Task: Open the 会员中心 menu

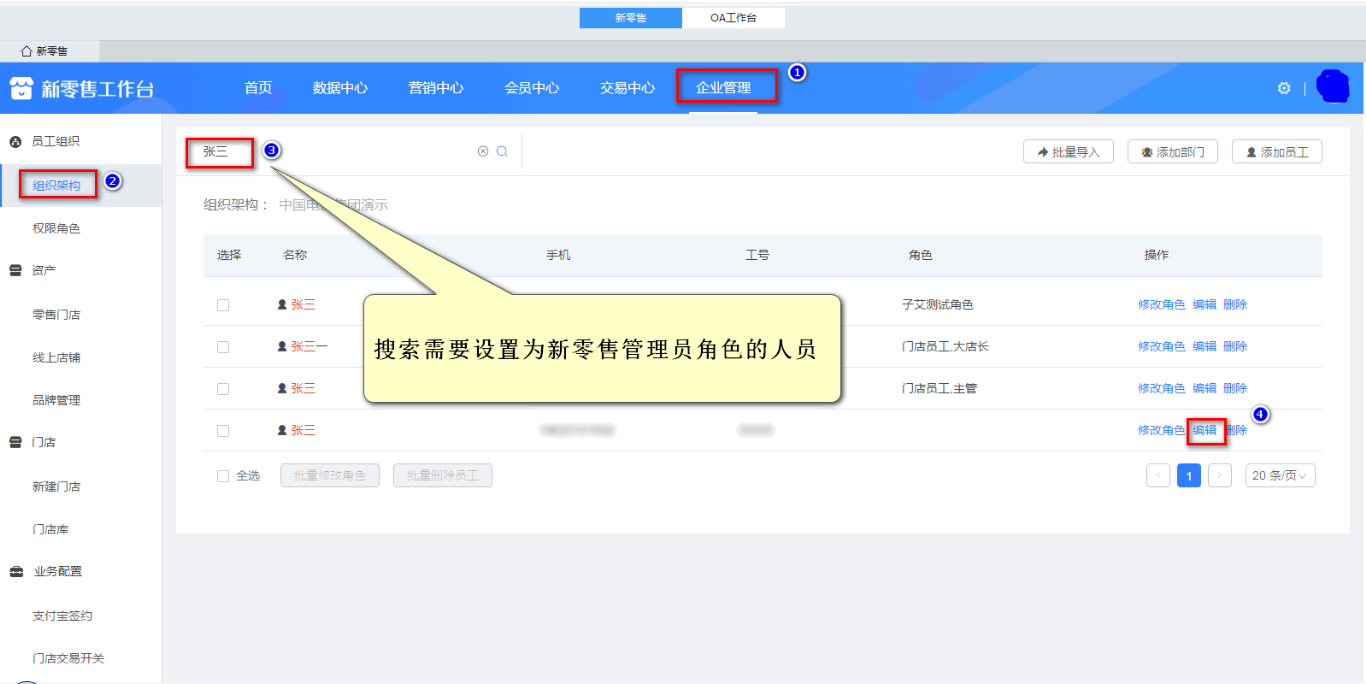Action: coord(532,88)
